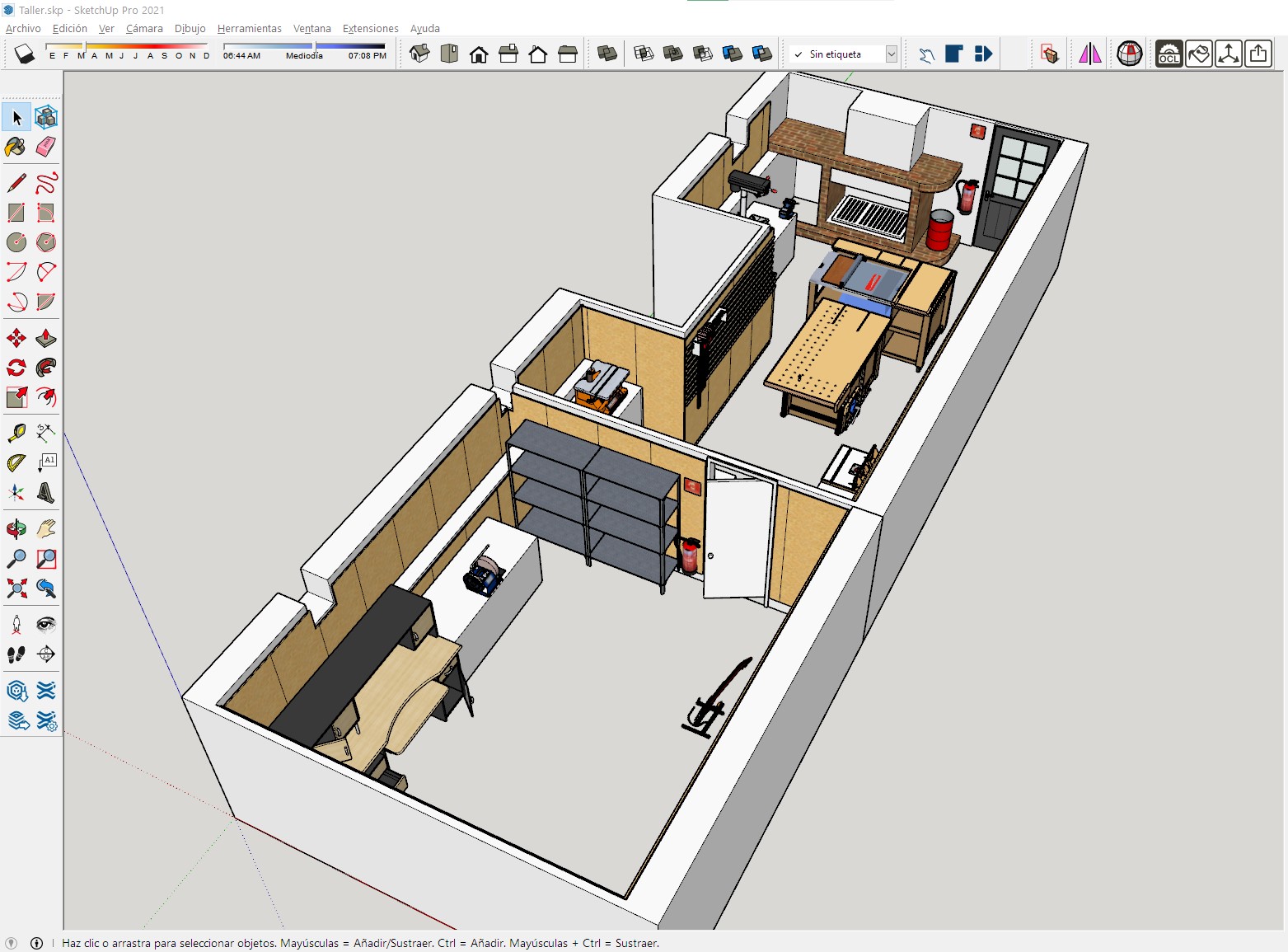Choose the Paint Bucket tool
This screenshot has height=952, width=1288.
(x=16, y=147)
